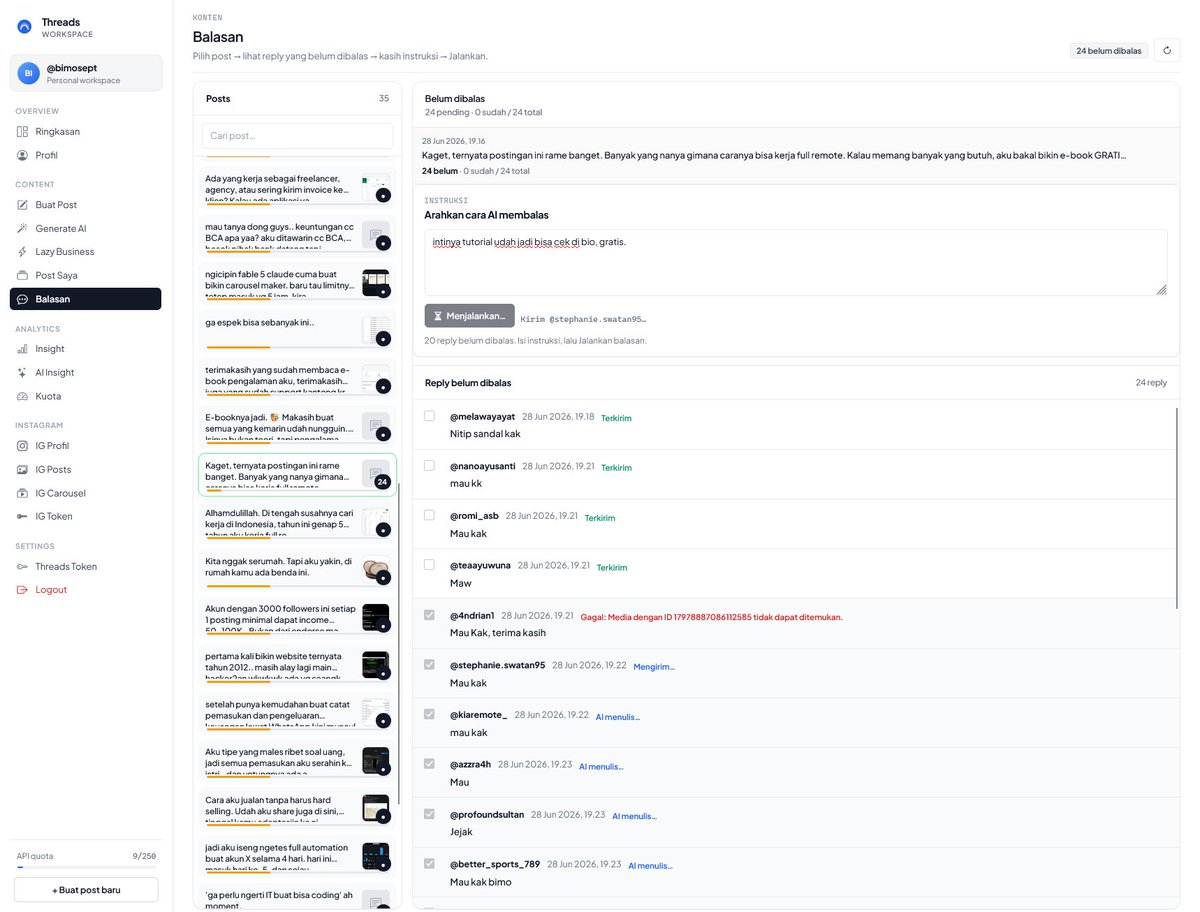This screenshot has height=912, width=1200.
Task: Click the Balasan chat bubble icon
Action: pyautogui.click(x=22, y=299)
